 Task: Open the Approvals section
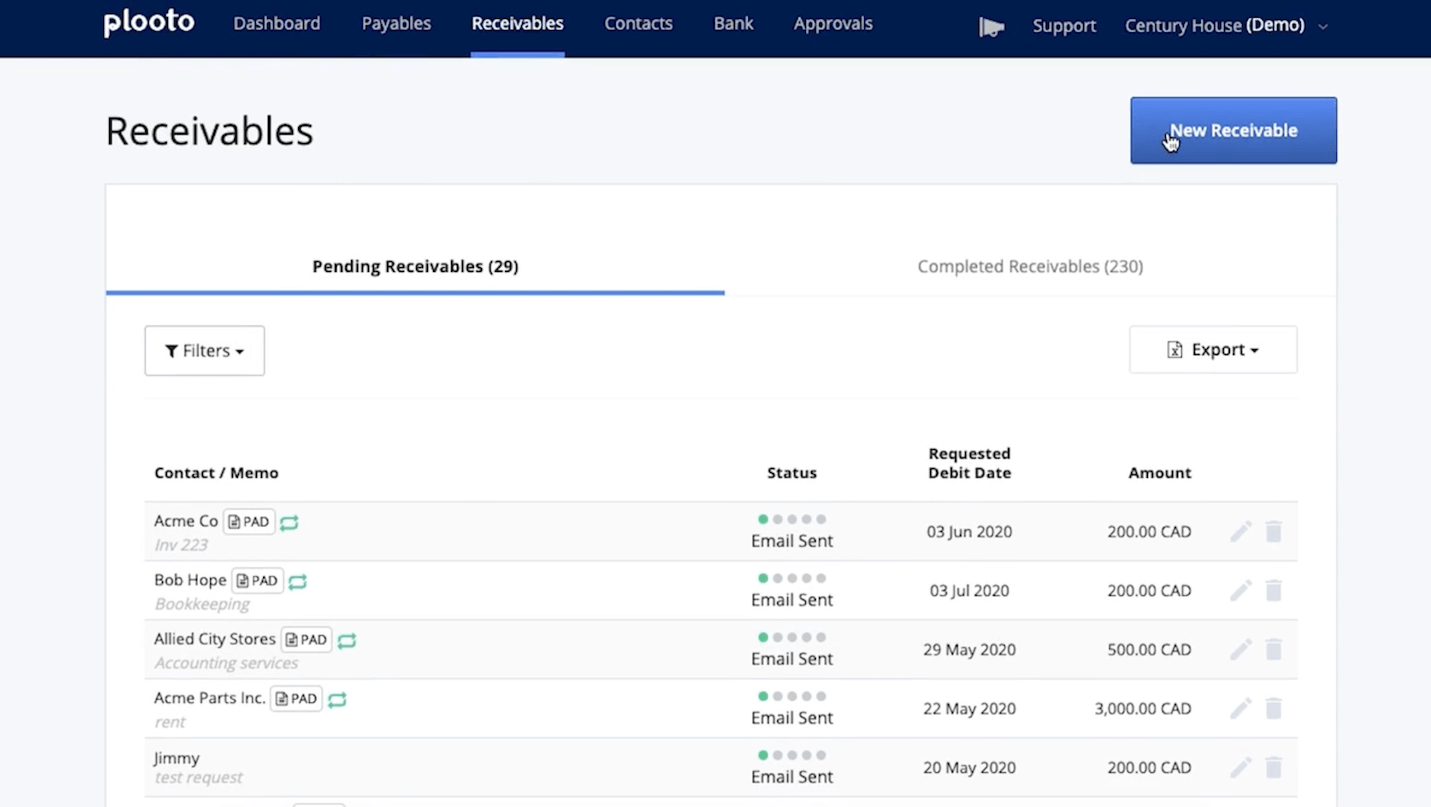(833, 23)
